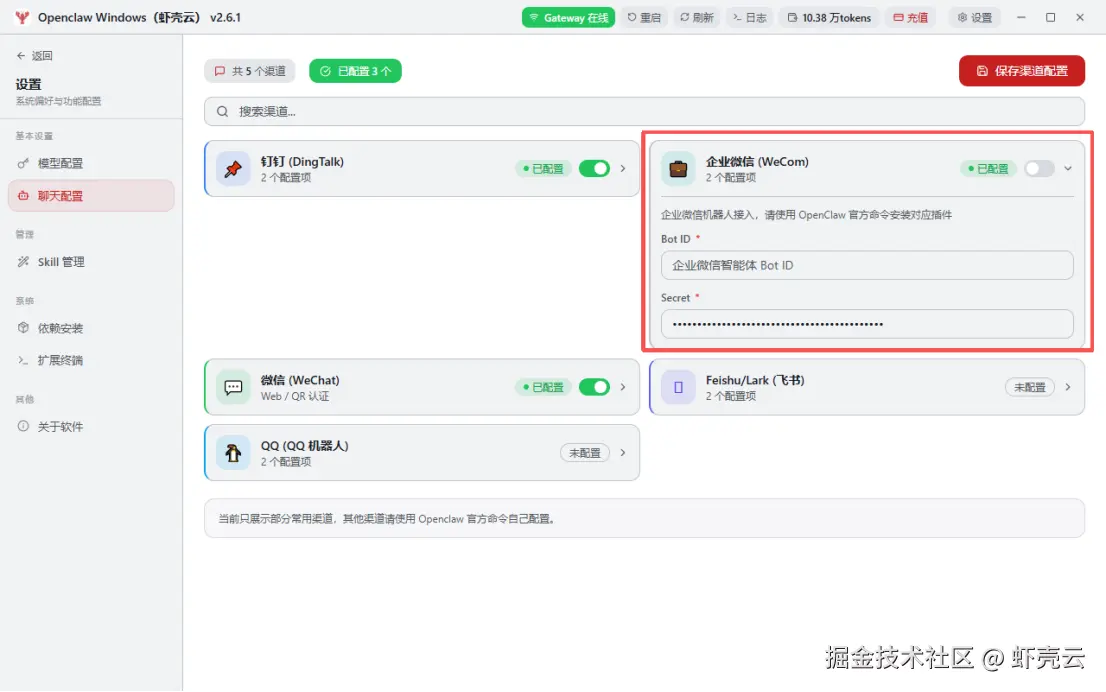The width and height of the screenshot is (1106, 692).
Task: Click the Web / QR 认证 subtitle text
Action: pyautogui.click(x=295, y=396)
